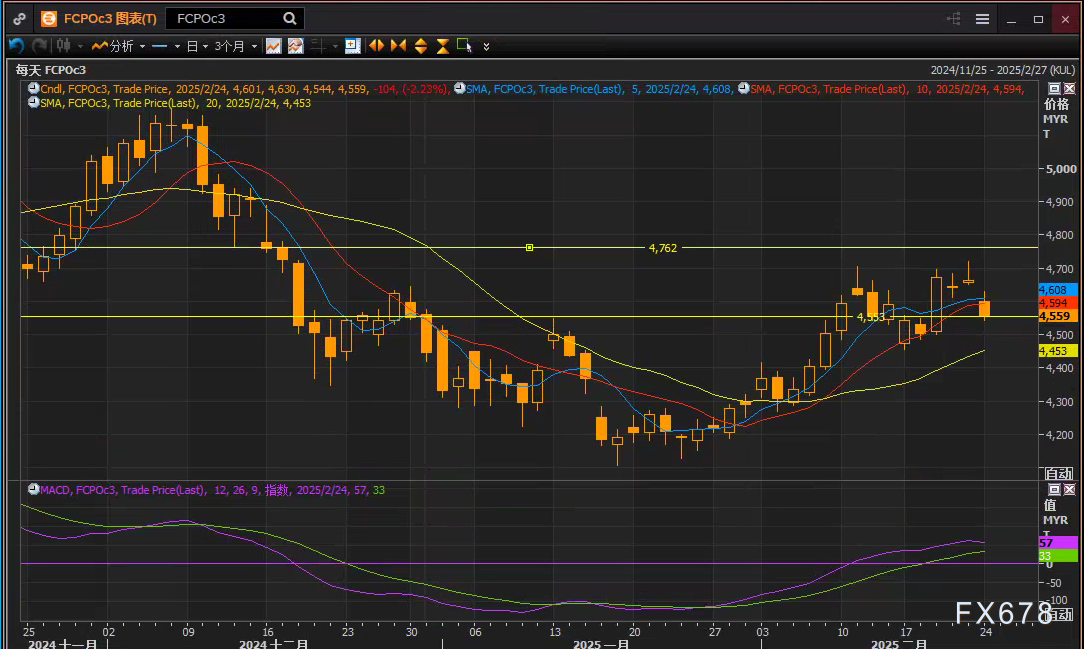Viewport: 1084px width, 649px height.
Task: Open the hamburger menu in the title bar
Action: [983, 18]
